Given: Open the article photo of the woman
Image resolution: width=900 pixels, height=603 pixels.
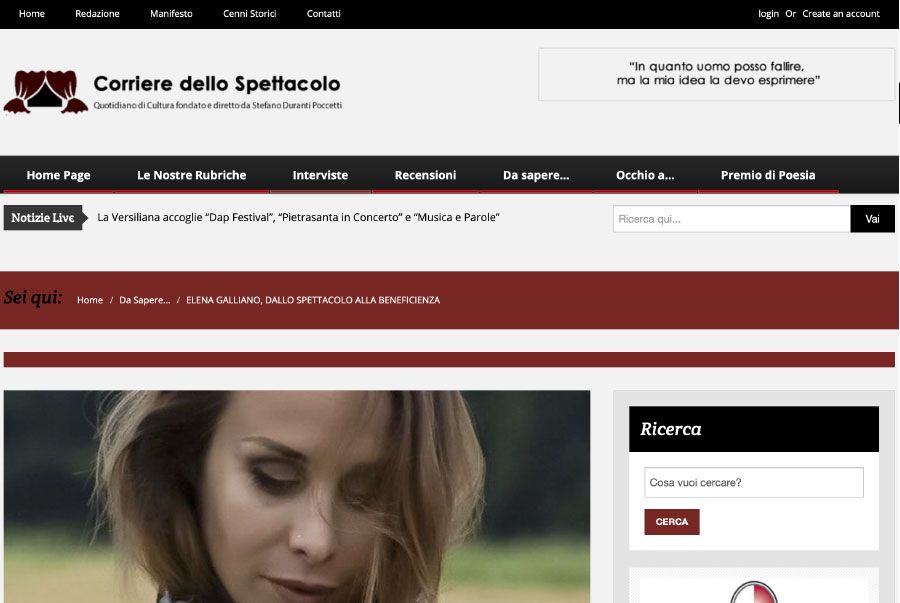Looking at the screenshot, I should 297,497.
